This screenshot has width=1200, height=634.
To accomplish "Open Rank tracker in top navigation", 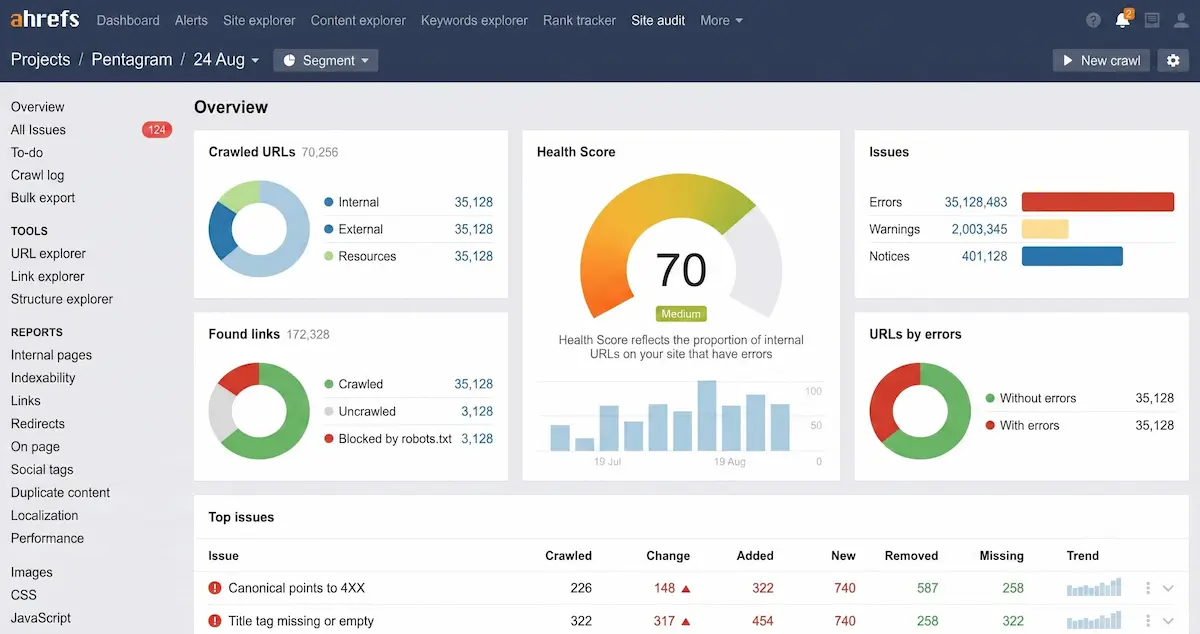I will pos(580,20).
